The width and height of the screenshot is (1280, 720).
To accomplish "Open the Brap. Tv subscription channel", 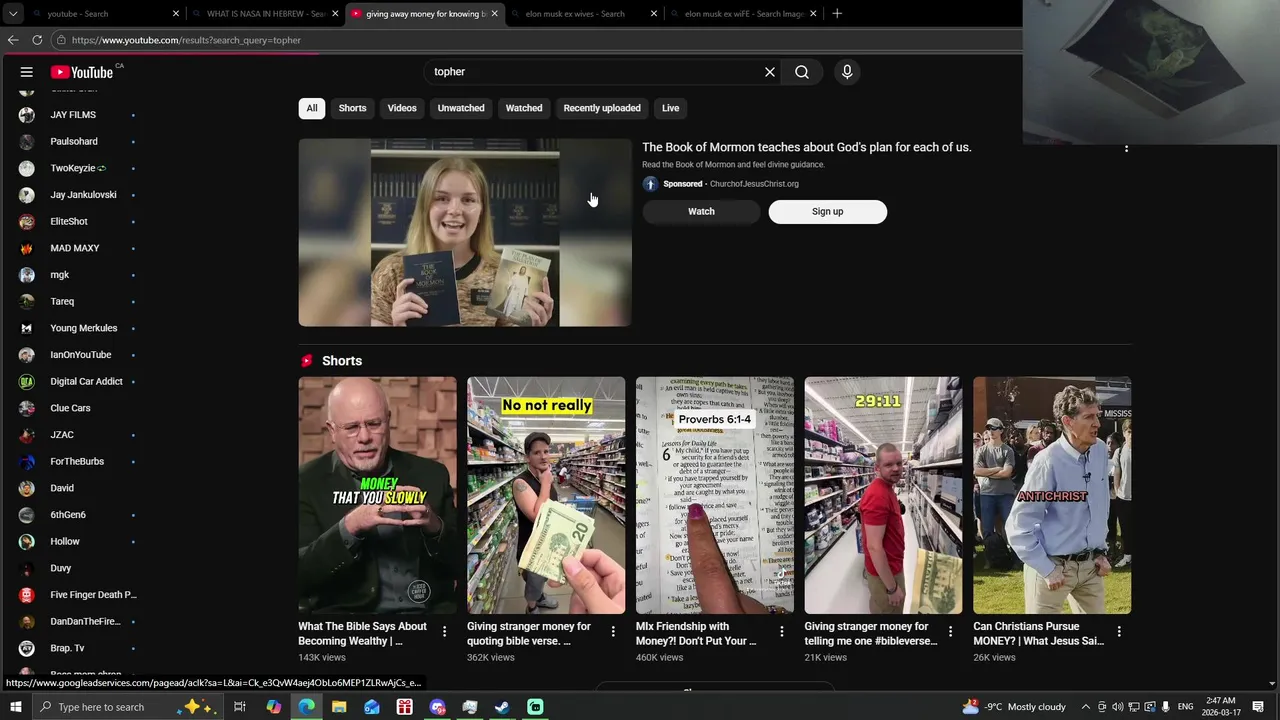I will point(67,648).
